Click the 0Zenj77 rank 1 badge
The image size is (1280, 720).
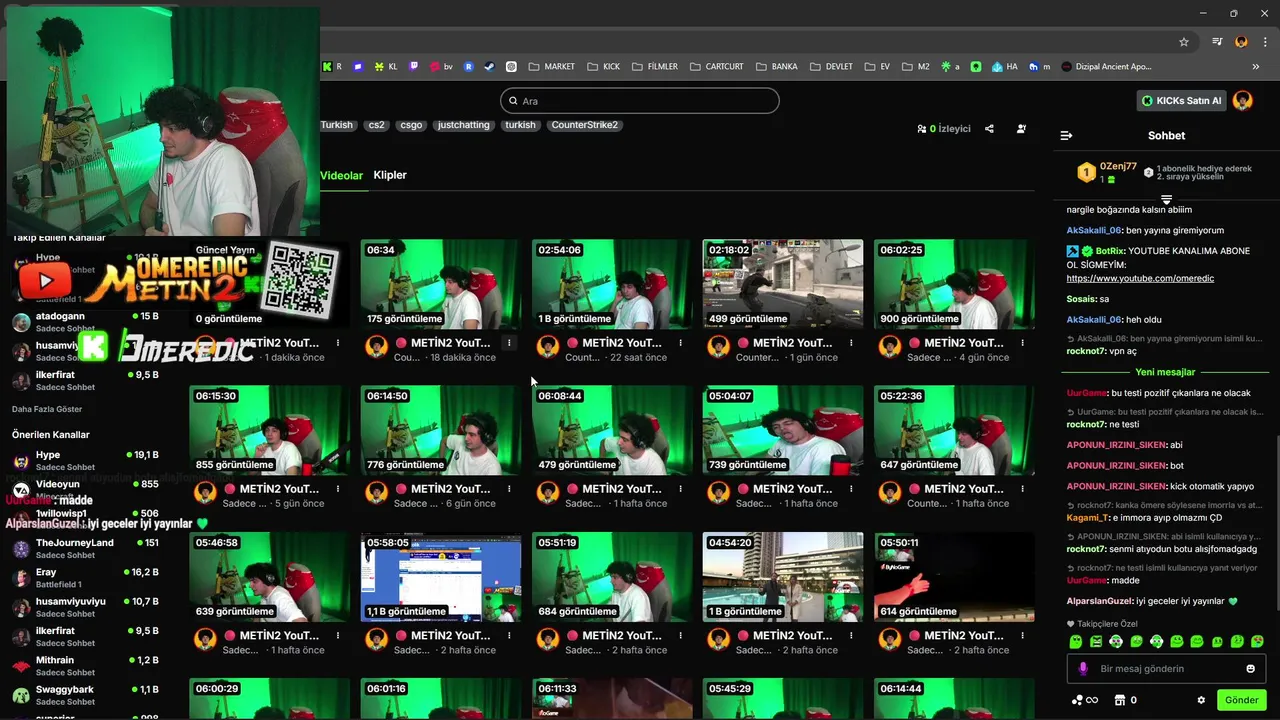[x=1086, y=173]
